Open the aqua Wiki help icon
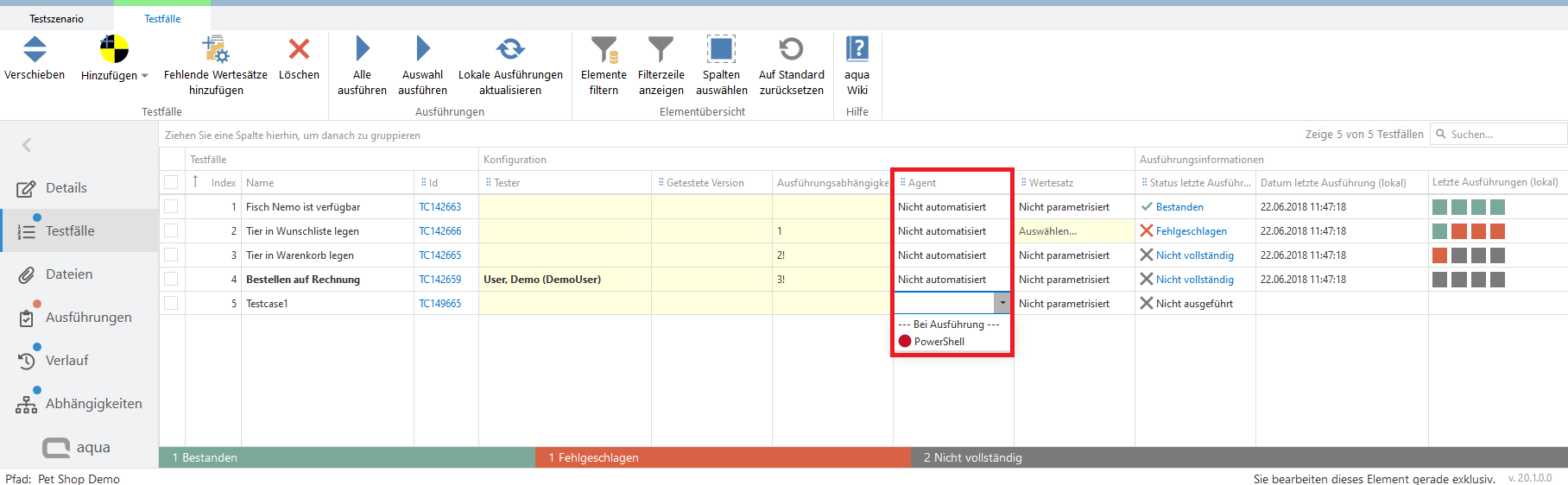 click(857, 49)
